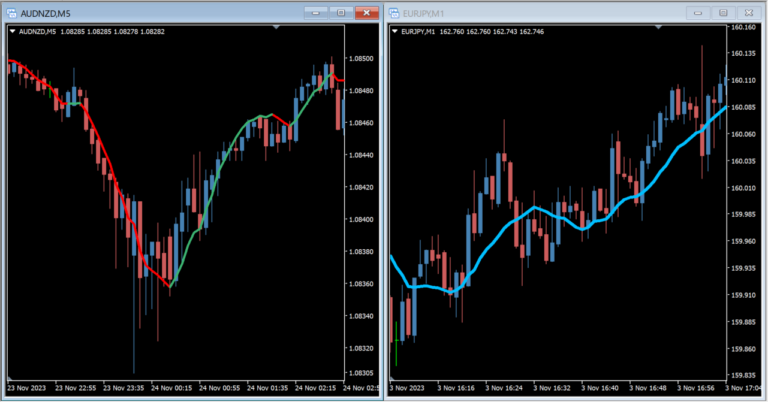Click 1.08500 on the AUDNZD price scale
The width and height of the screenshot is (768, 402).
pyautogui.click(x=362, y=59)
